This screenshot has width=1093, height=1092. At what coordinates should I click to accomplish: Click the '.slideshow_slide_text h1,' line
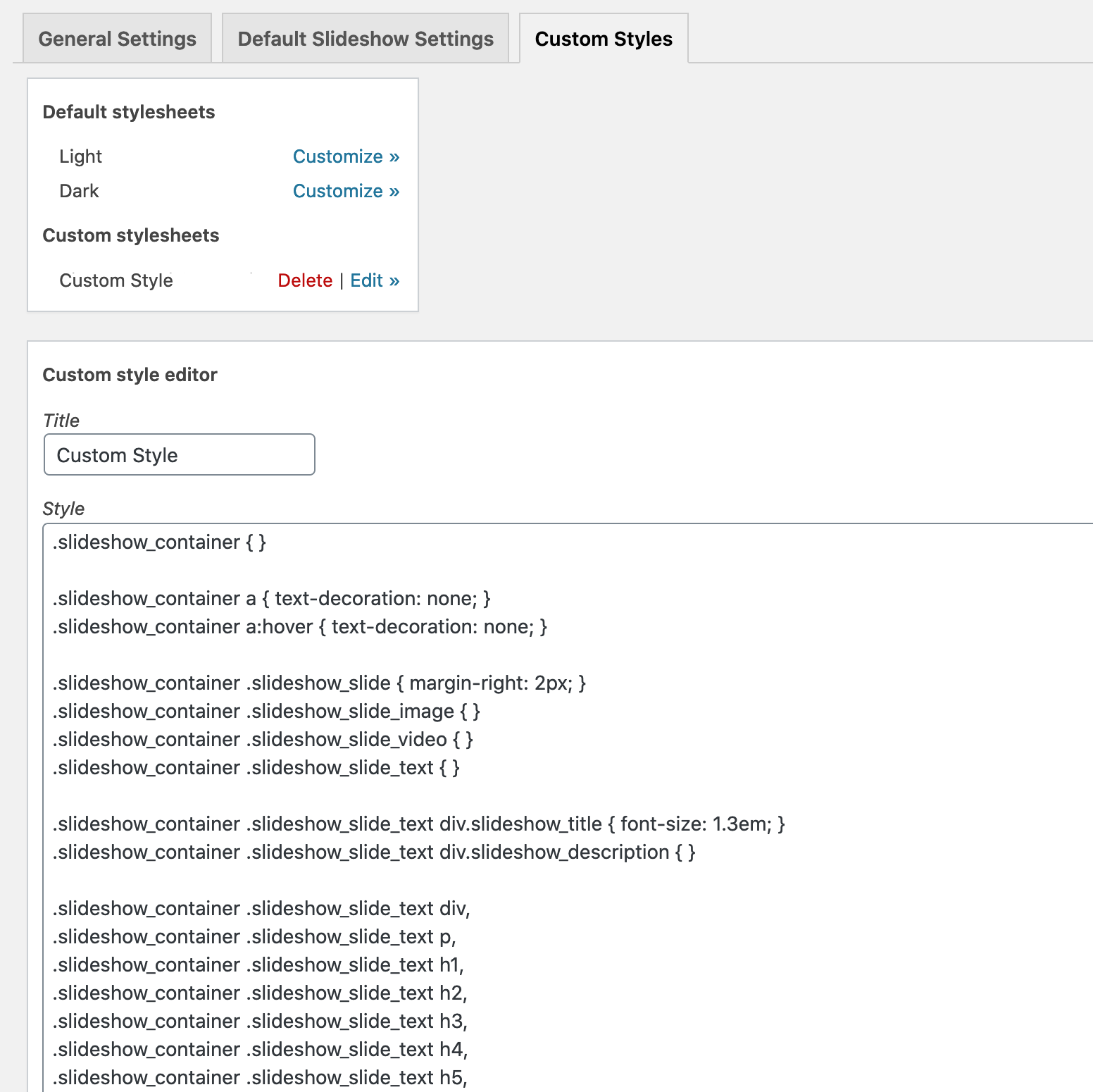[x=258, y=965]
